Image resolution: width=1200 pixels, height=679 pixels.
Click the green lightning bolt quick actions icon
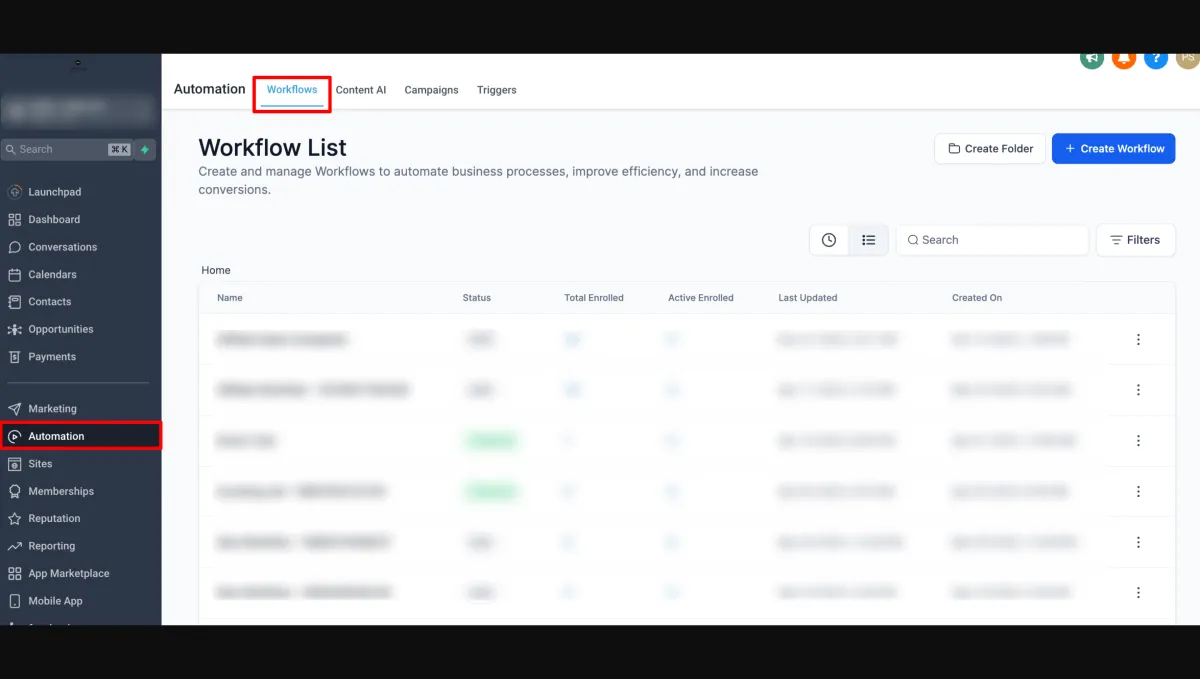coord(145,149)
